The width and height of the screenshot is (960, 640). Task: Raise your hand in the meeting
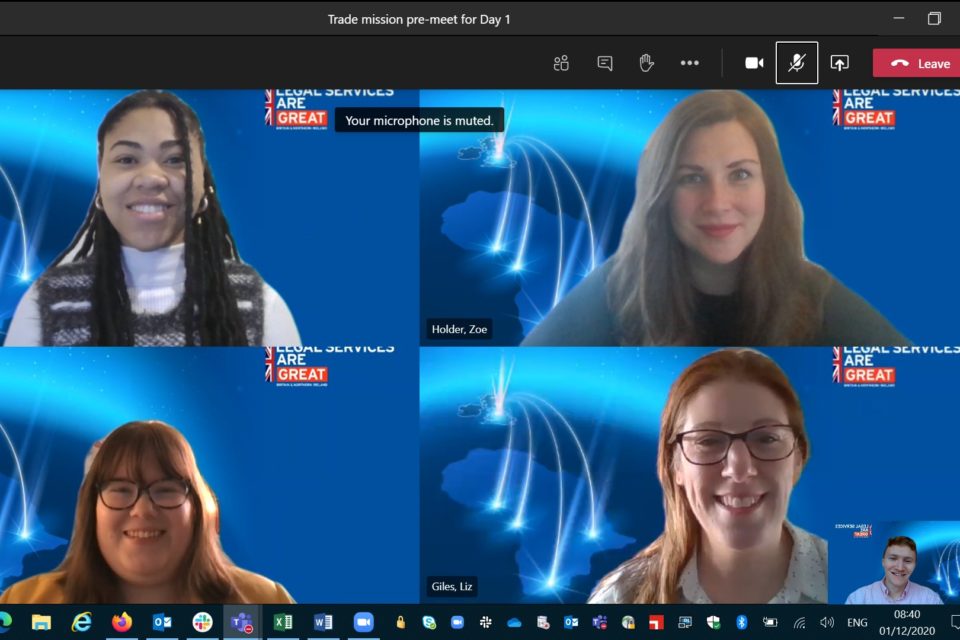647,62
